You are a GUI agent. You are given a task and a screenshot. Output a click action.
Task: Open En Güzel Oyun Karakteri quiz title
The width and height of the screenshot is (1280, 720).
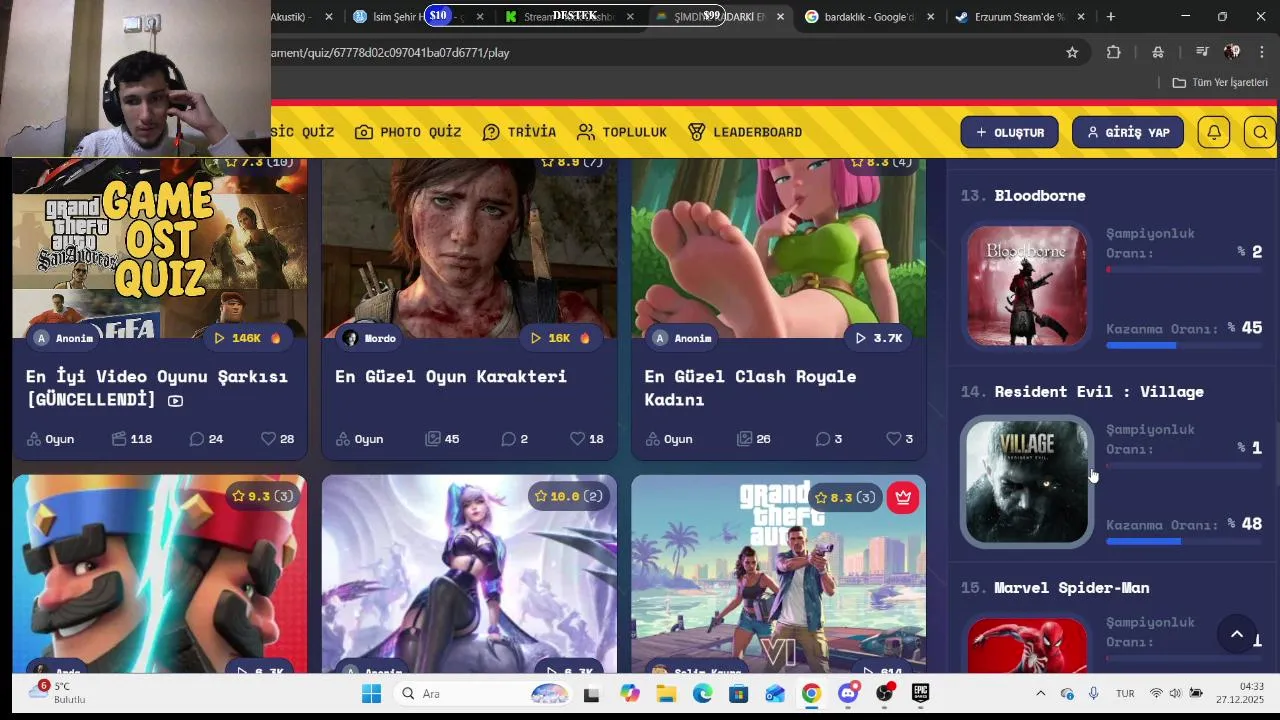[x=451, y=376]
